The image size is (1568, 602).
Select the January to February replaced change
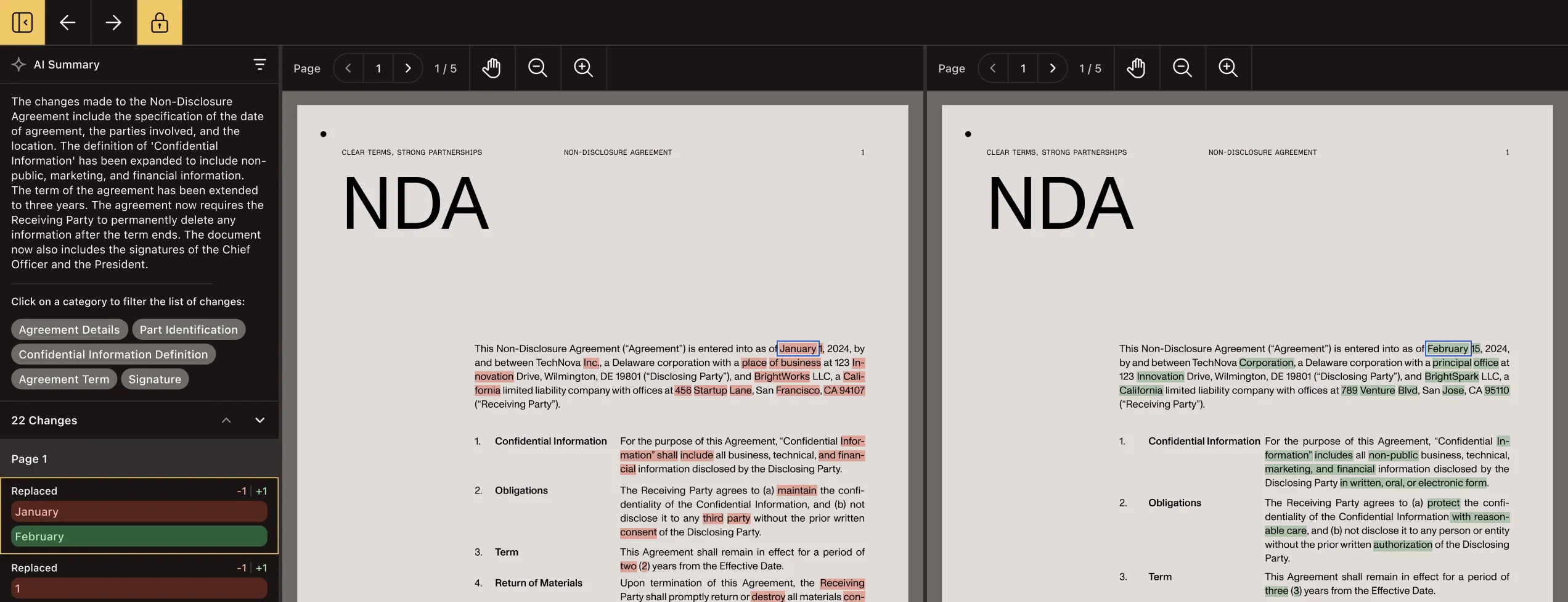pos(139,516)
